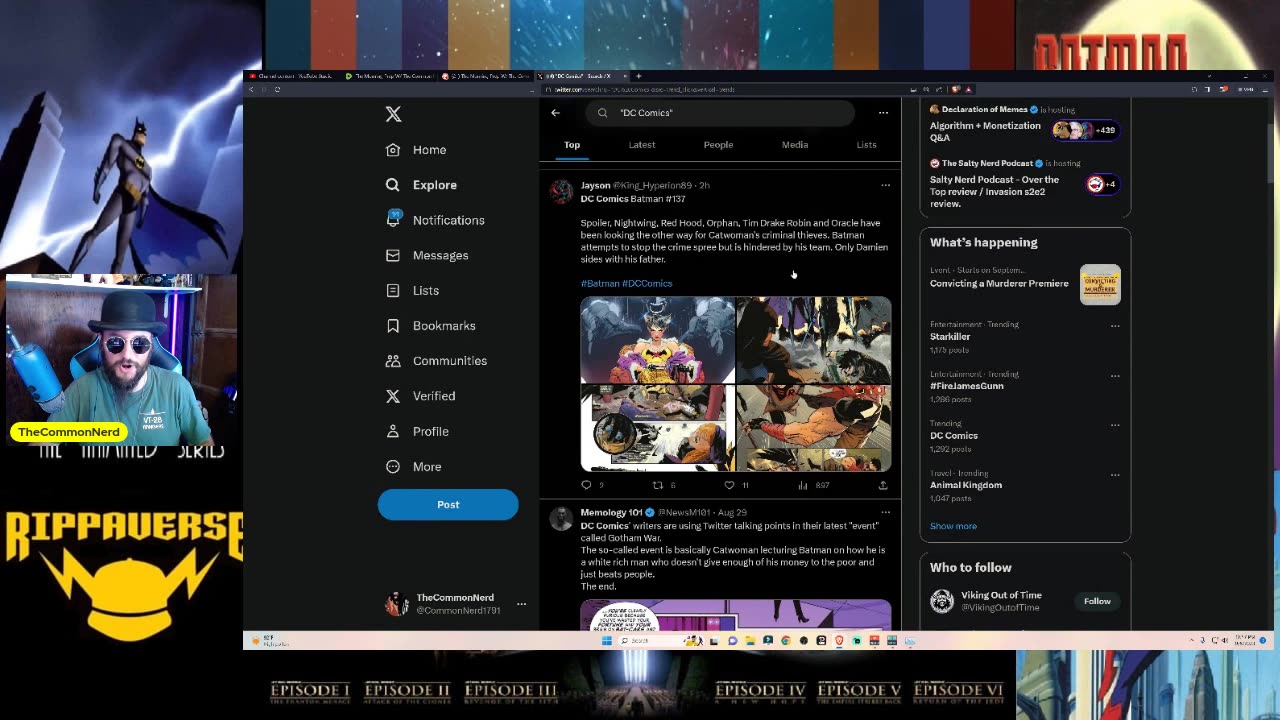
Task: Reply to Jayson's Batman #137 post
Action: (587, 485)
